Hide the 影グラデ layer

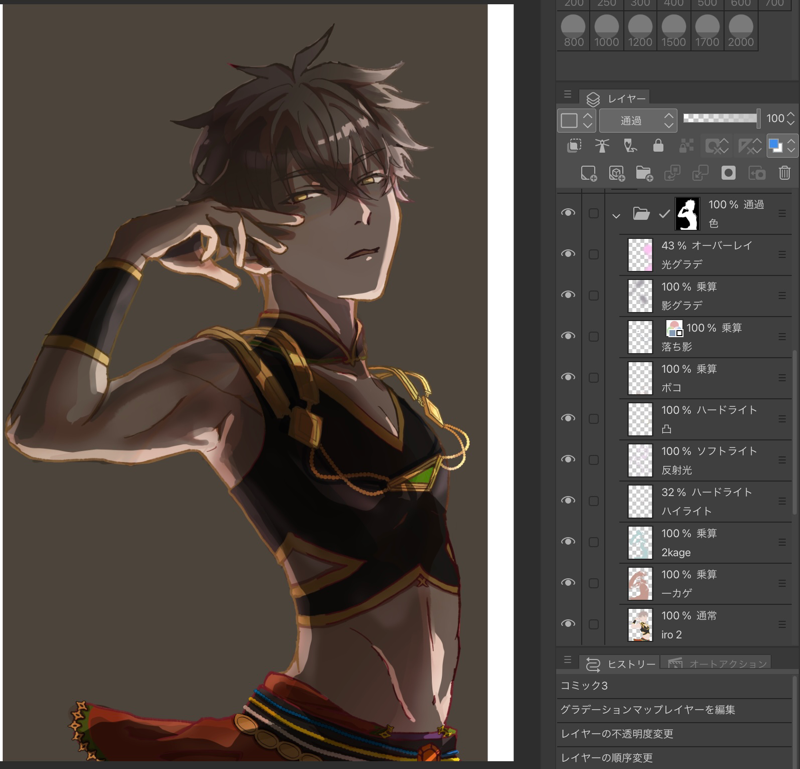568,295
